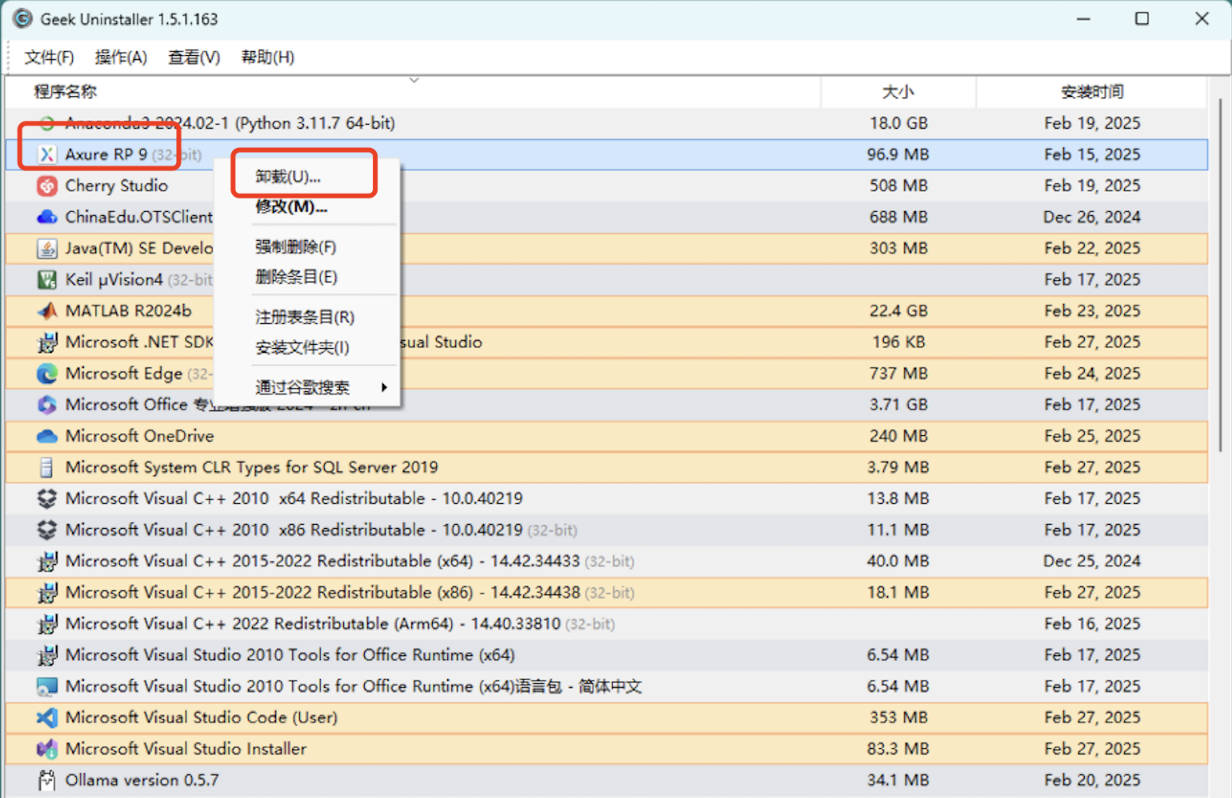
Task: Click the Visual C++ 2010 x64 icon
Action: pyautogui.click(x=47, y=498)
